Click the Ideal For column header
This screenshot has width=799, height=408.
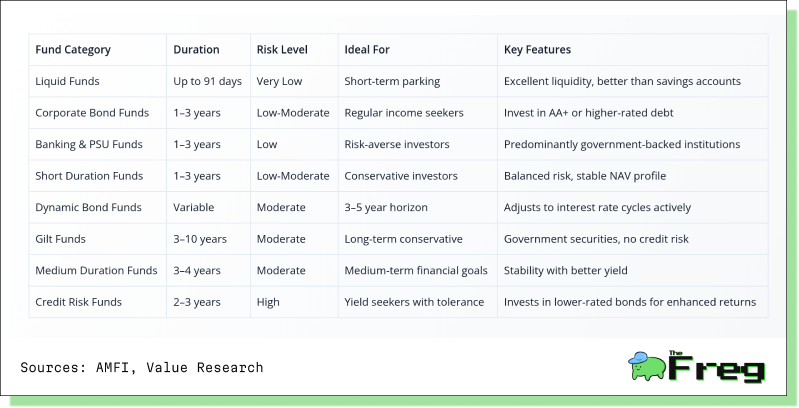click(x=367, y=50)
